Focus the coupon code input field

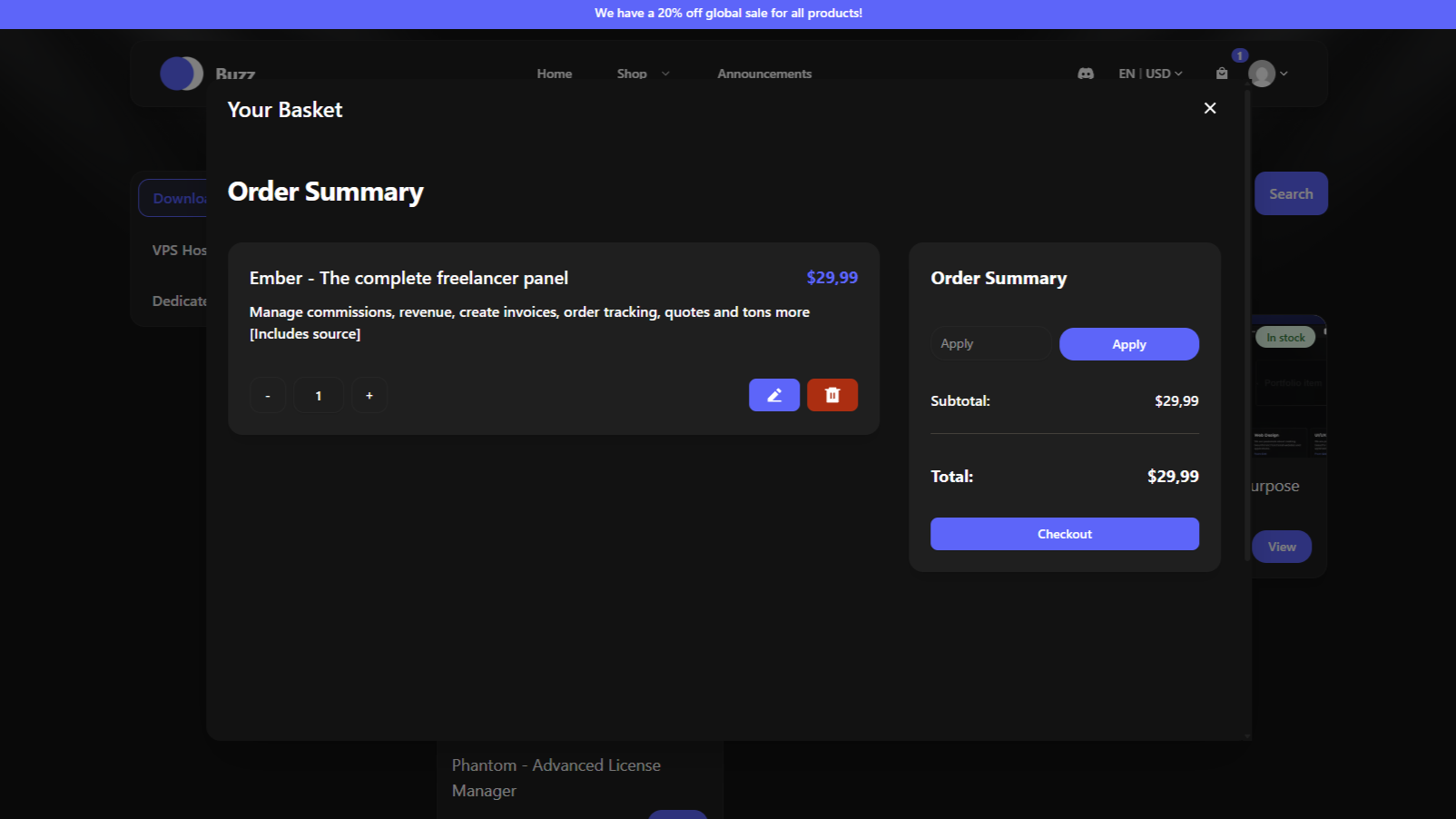pos(990,344)
